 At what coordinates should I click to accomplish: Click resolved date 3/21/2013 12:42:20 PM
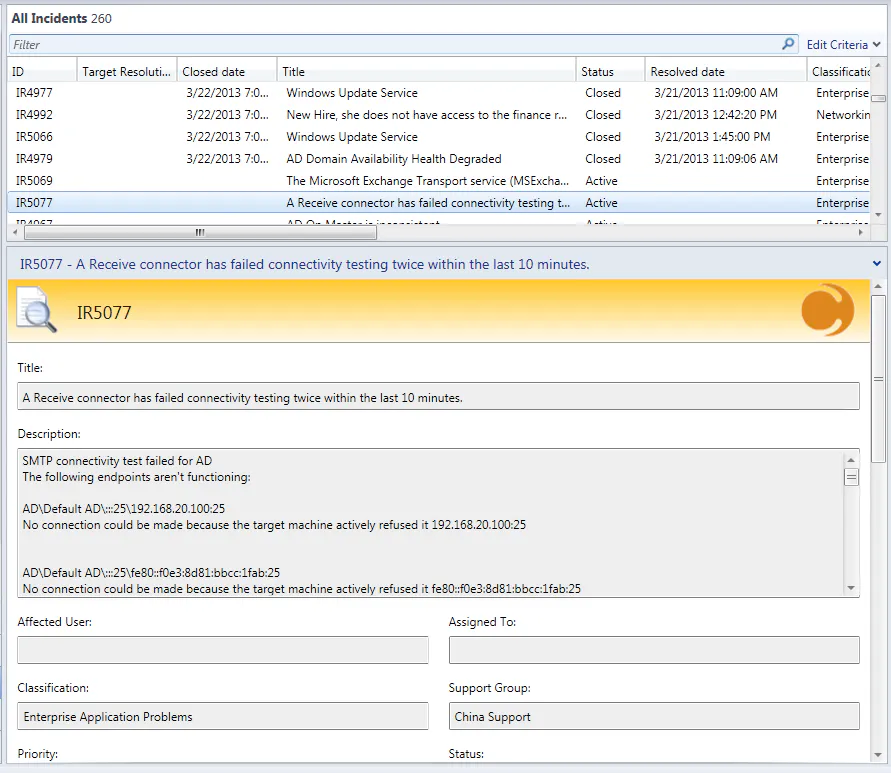click(715, 115)
